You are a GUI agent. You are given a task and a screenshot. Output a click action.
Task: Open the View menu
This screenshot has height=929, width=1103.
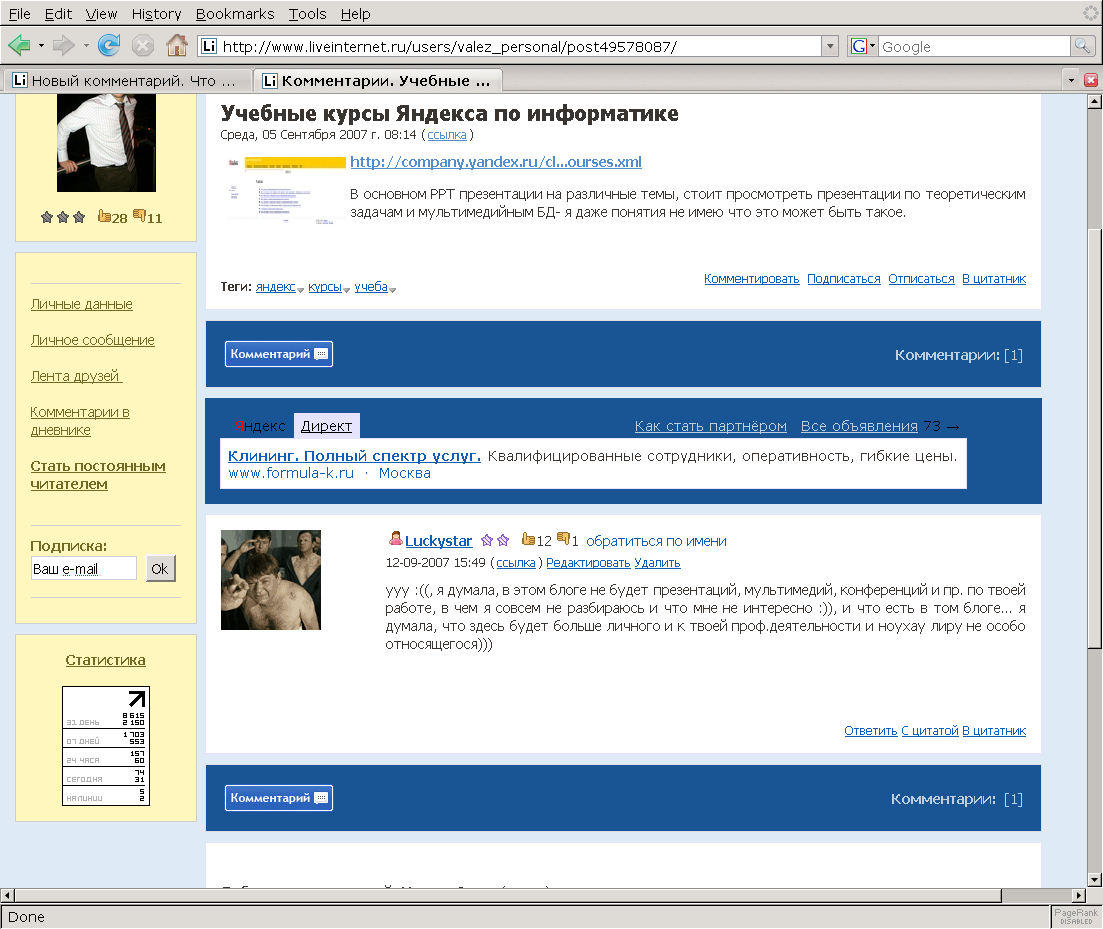(x=101, y=14)
